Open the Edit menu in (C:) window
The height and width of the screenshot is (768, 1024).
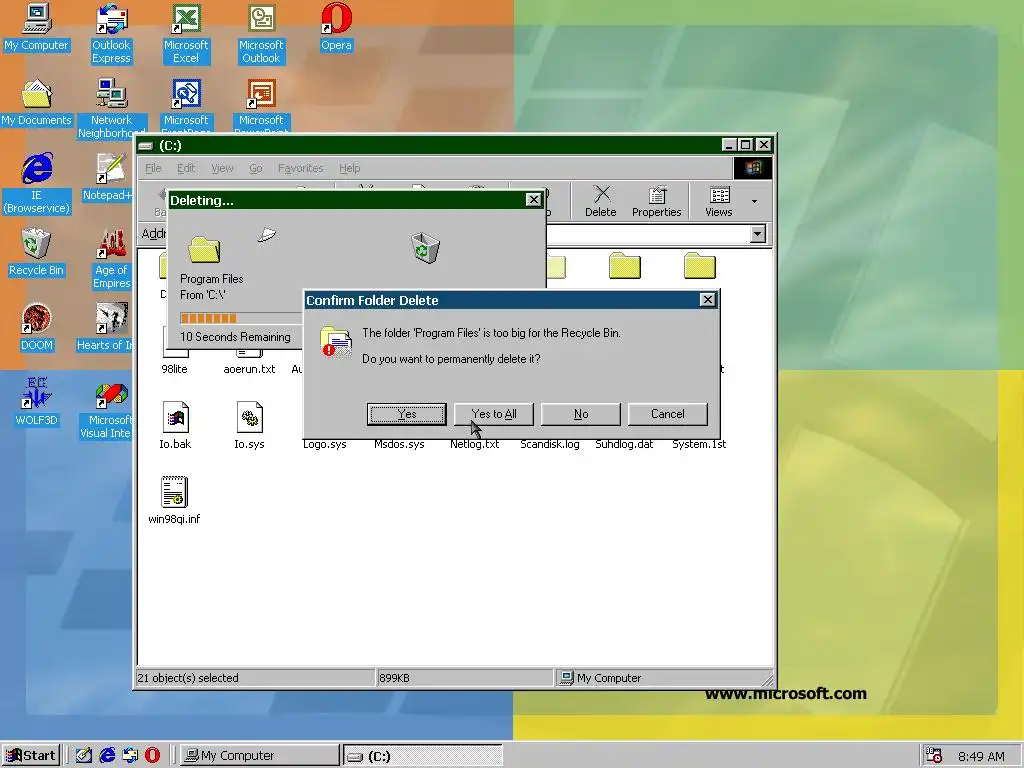tap(186, 168)
